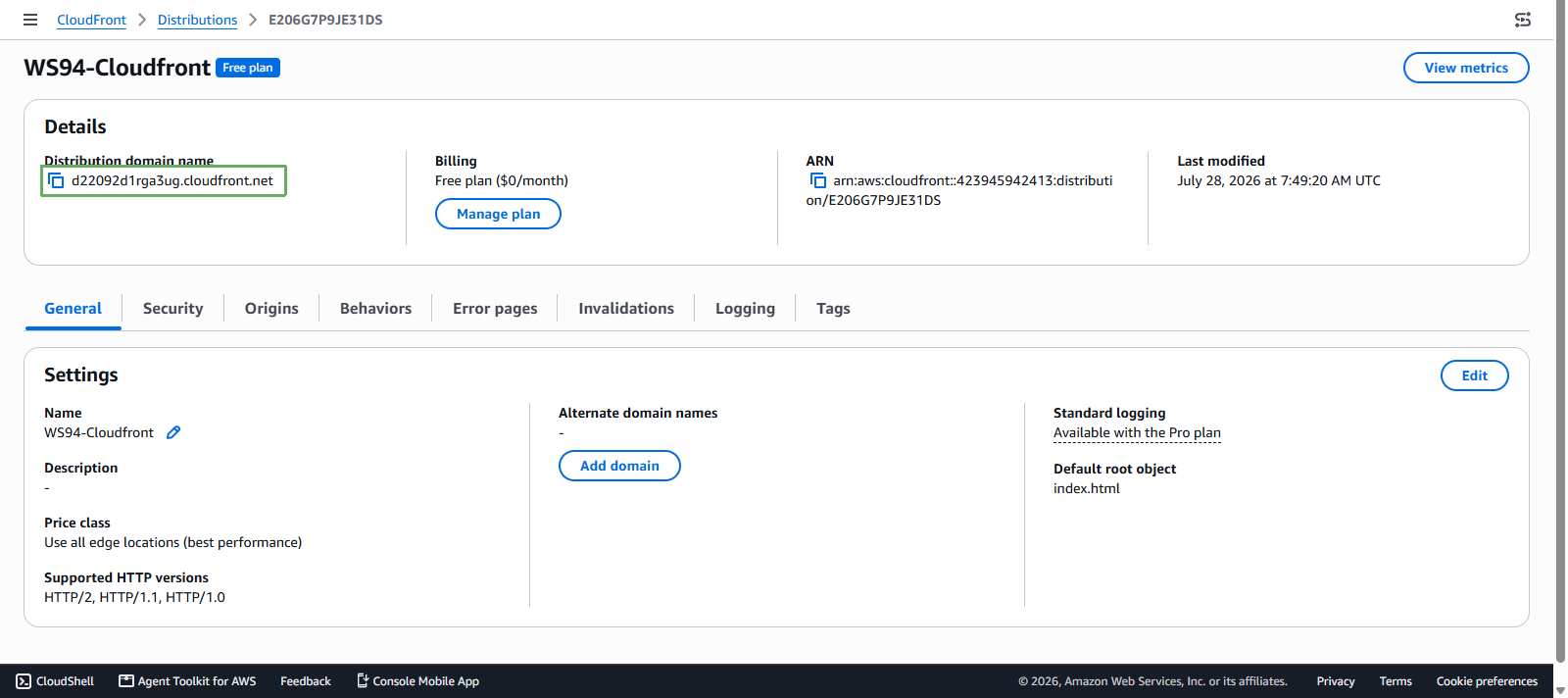The image size is (1568, 698).
Task: Click the Free plan ($0/month) billing text
Action: (502, 180)
